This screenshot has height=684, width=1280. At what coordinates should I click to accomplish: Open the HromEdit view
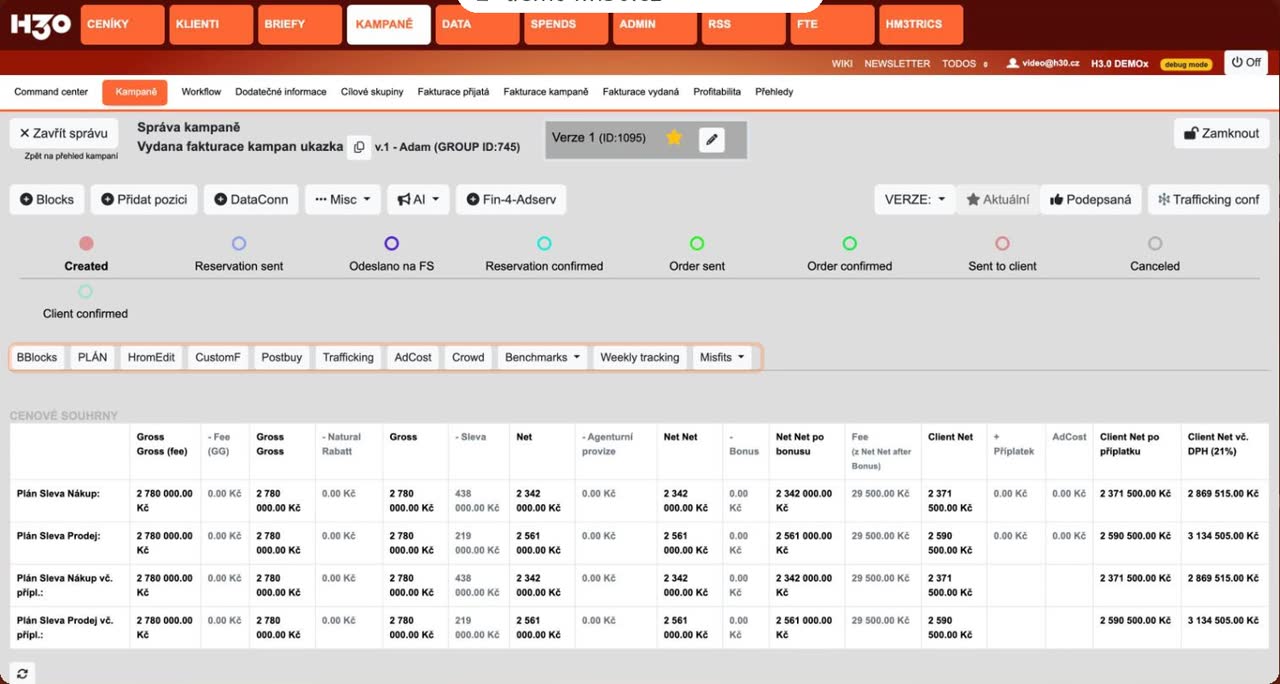[151, 357]
